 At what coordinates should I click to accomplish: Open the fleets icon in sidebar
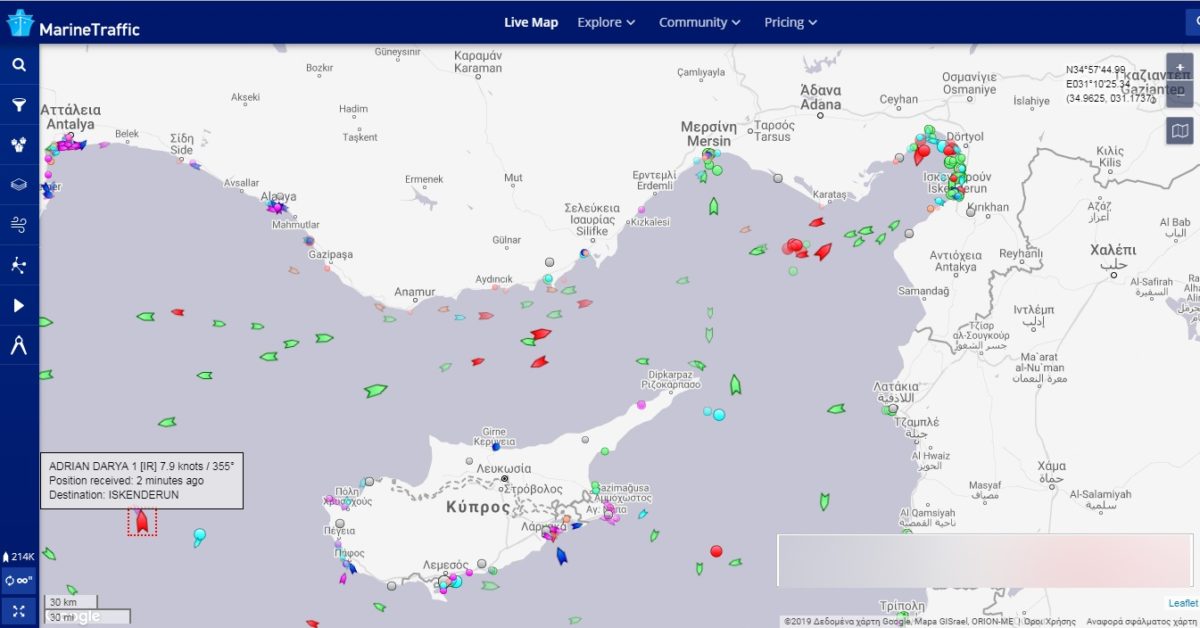[x=19, y=145]
